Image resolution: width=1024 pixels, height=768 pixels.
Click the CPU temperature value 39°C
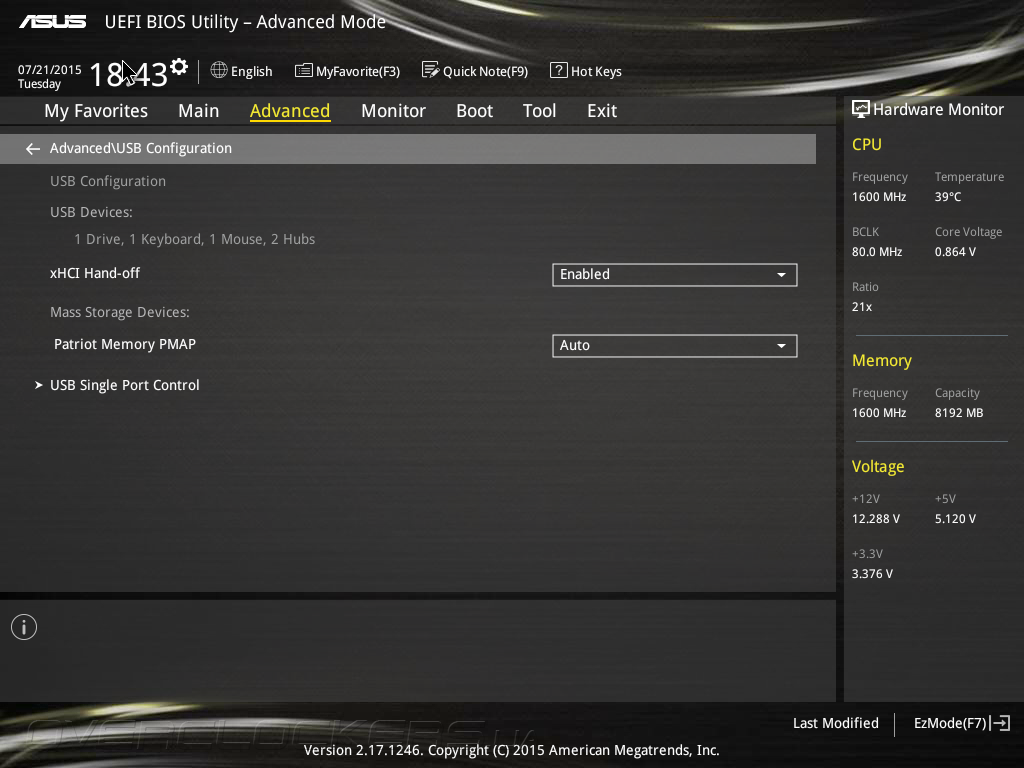(948, 197)
